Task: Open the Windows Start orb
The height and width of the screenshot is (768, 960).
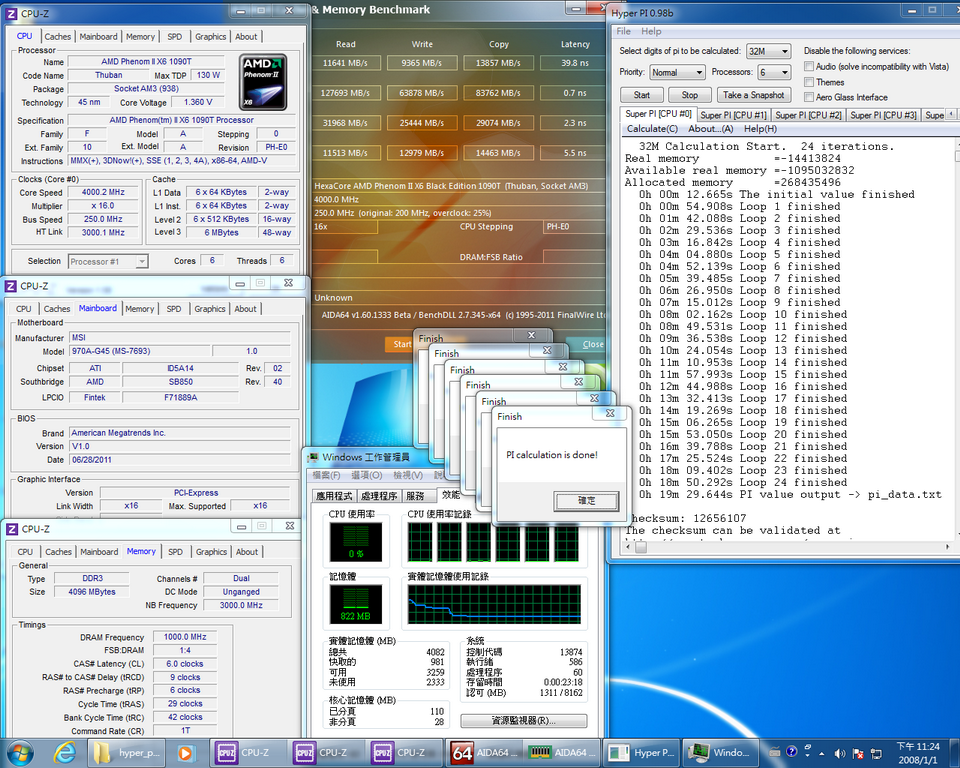Action: pyautogui.click(x=19, y=753)
